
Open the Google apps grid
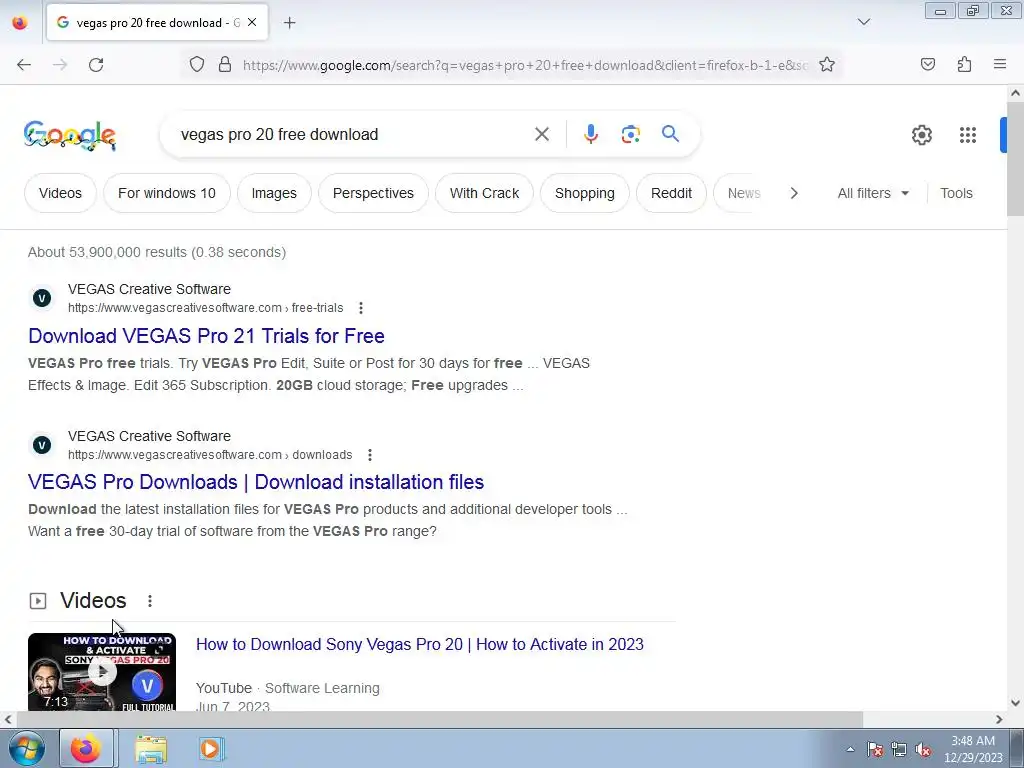point(967,135)
